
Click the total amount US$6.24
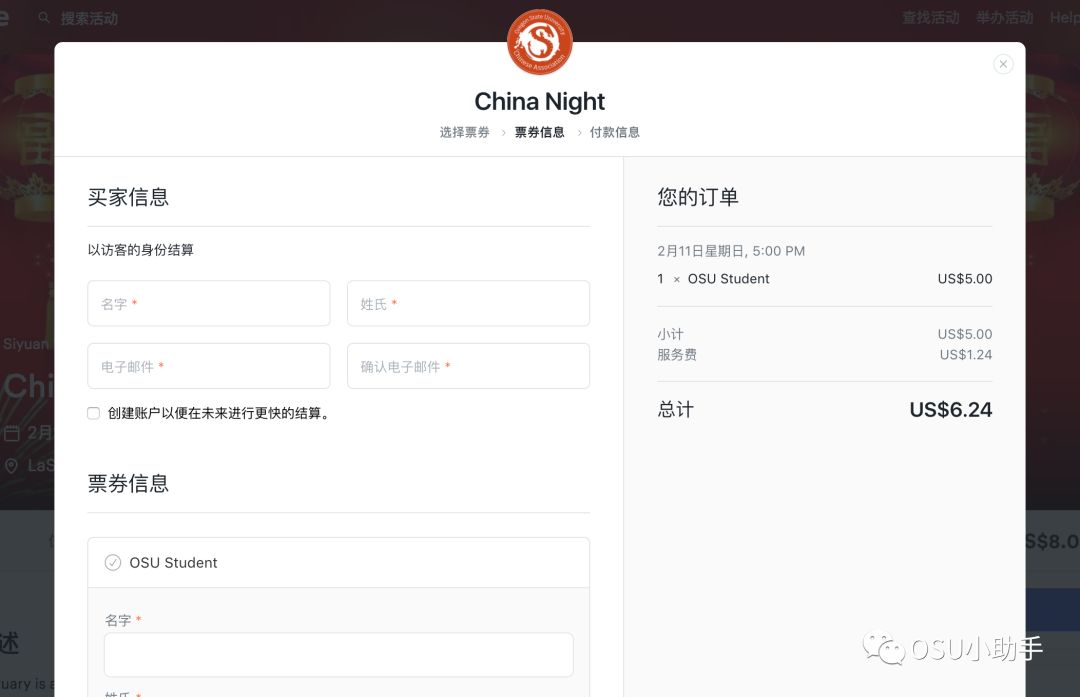click(x=951, y=410)
